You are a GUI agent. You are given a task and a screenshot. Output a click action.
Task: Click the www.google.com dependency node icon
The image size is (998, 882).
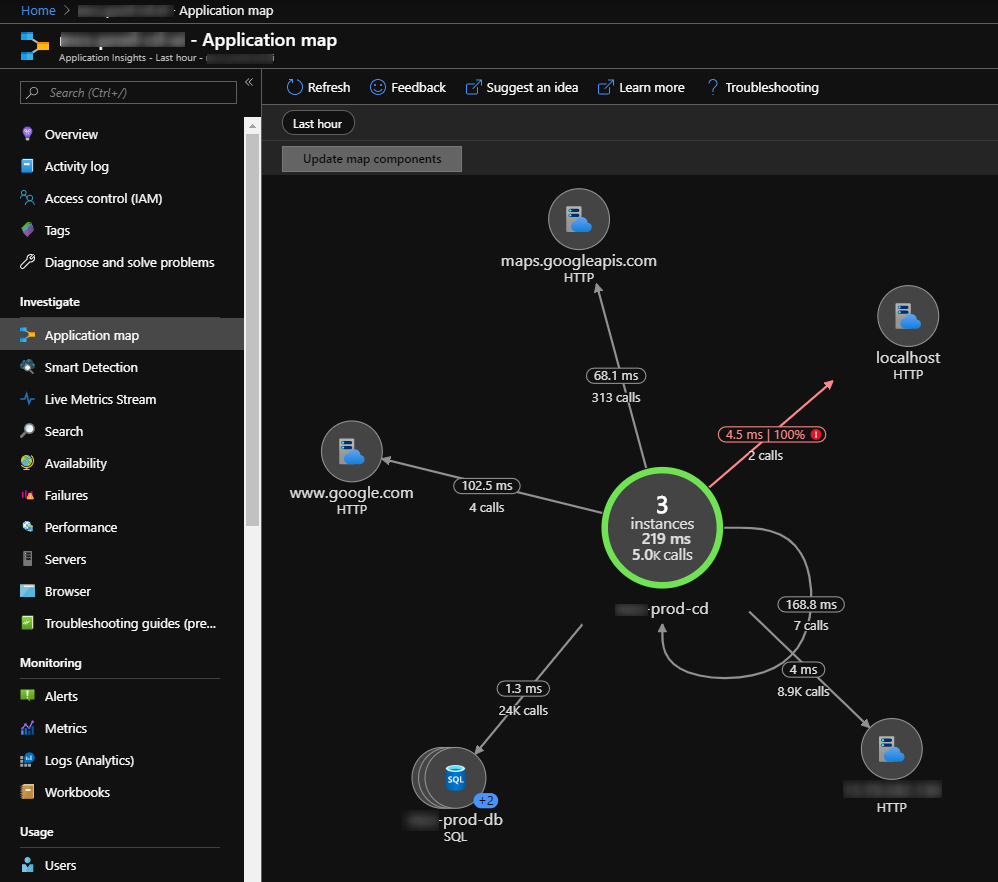click(351, 452)
